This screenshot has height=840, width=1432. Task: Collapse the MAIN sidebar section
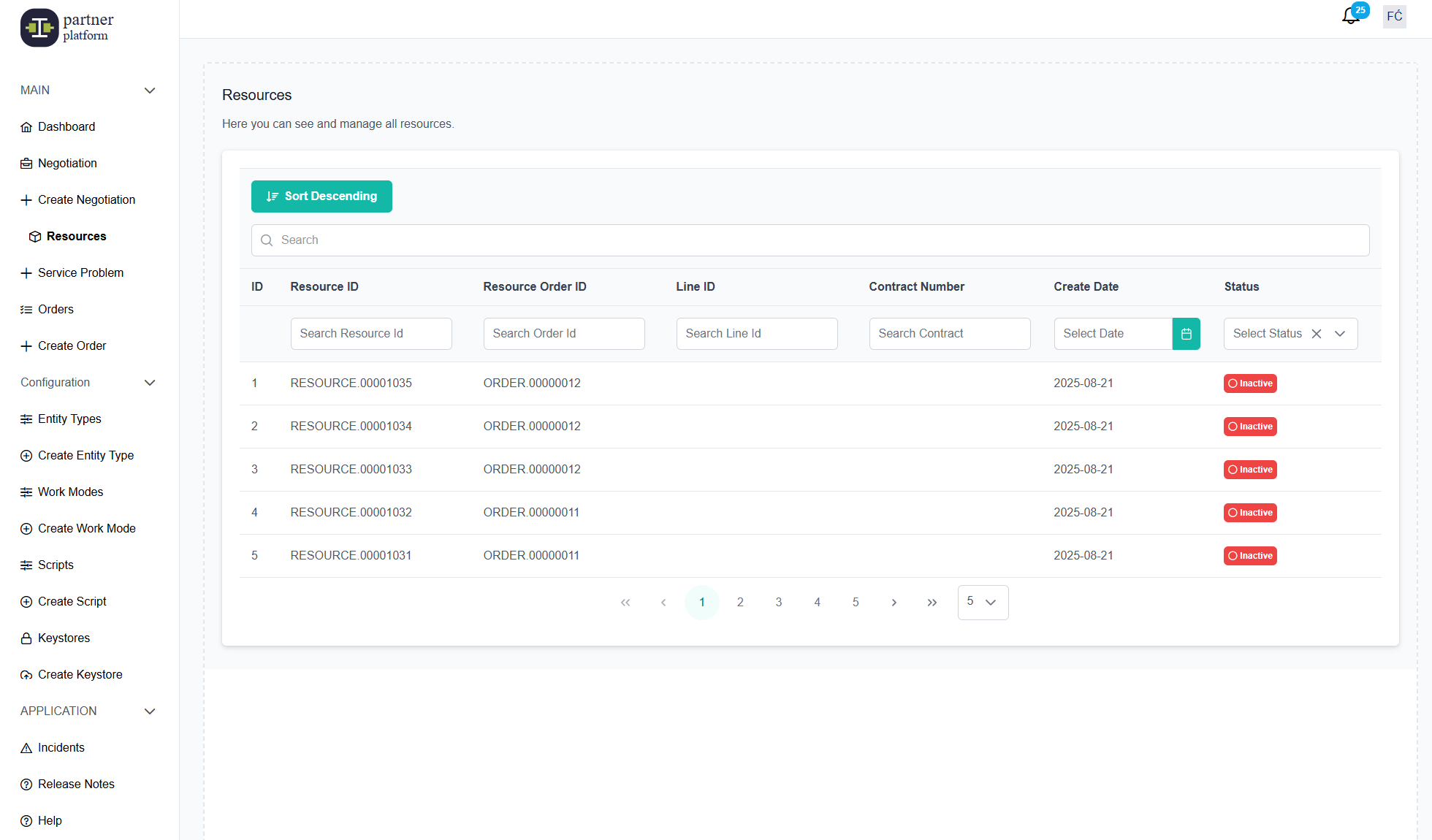coord(150,91)
